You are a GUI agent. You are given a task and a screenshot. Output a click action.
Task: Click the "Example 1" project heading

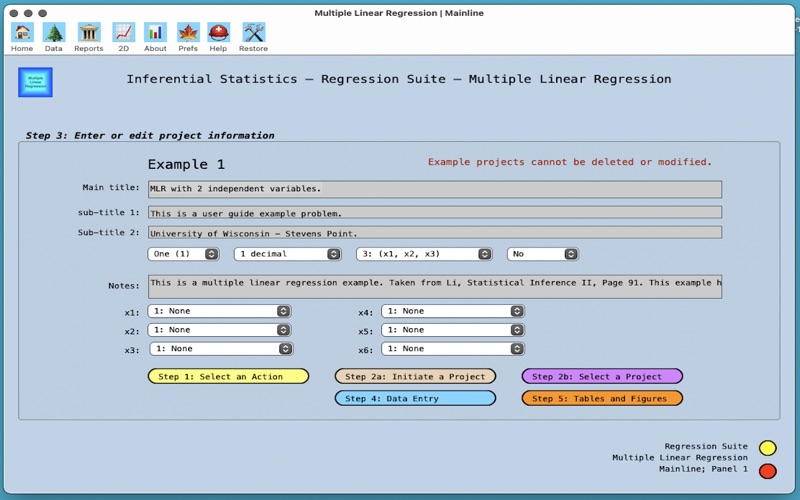[x=186, y=164]
